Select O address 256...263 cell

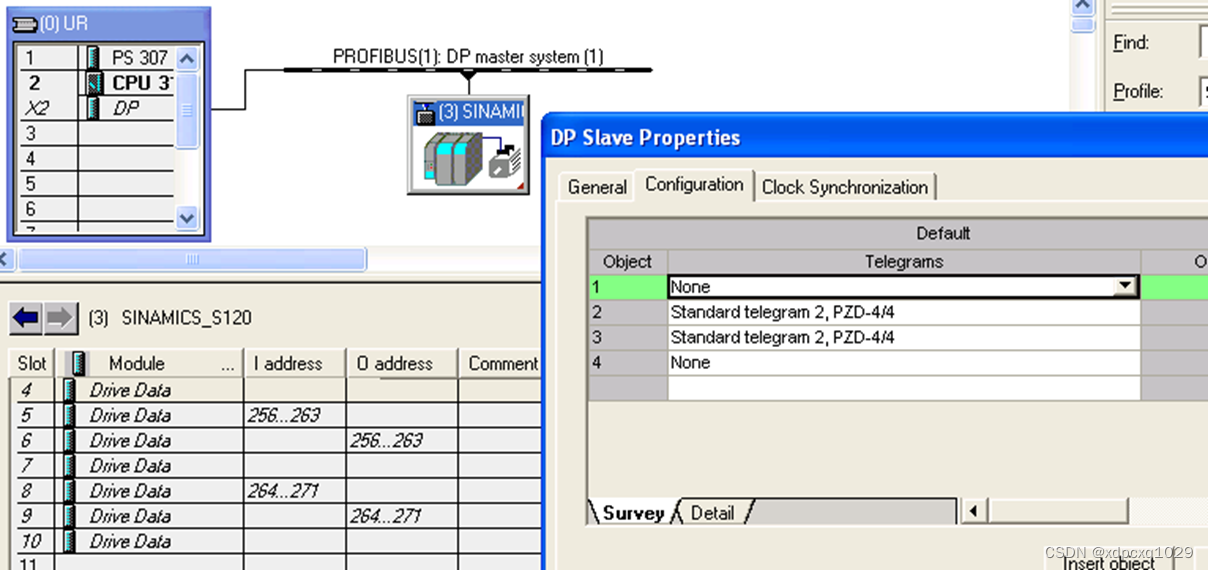(x=402, y=440)
